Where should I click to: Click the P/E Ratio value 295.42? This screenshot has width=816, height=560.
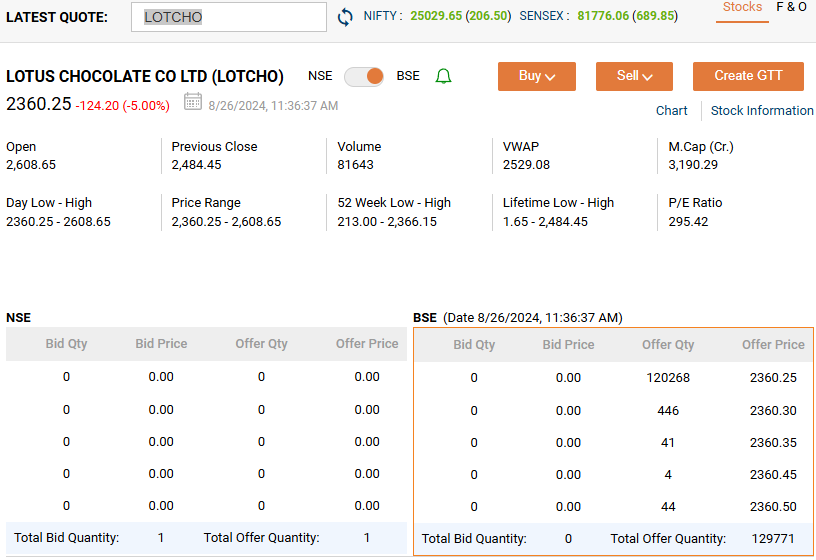(688, 222)
